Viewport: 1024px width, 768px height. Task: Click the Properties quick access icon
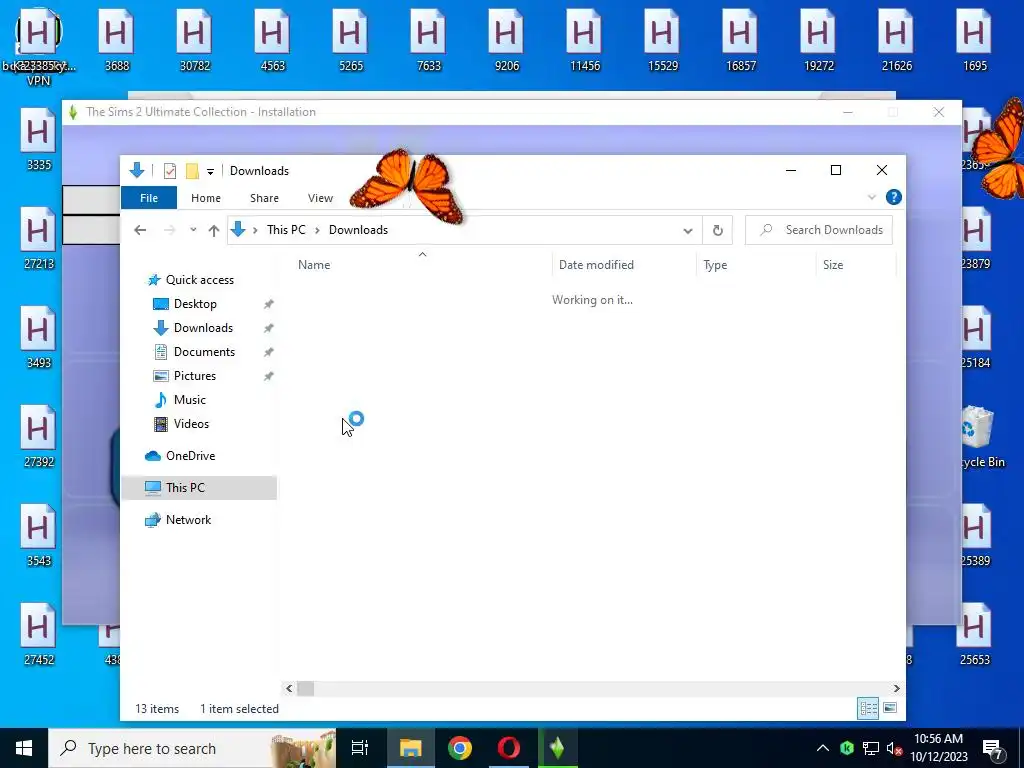(x=170, y=171)
